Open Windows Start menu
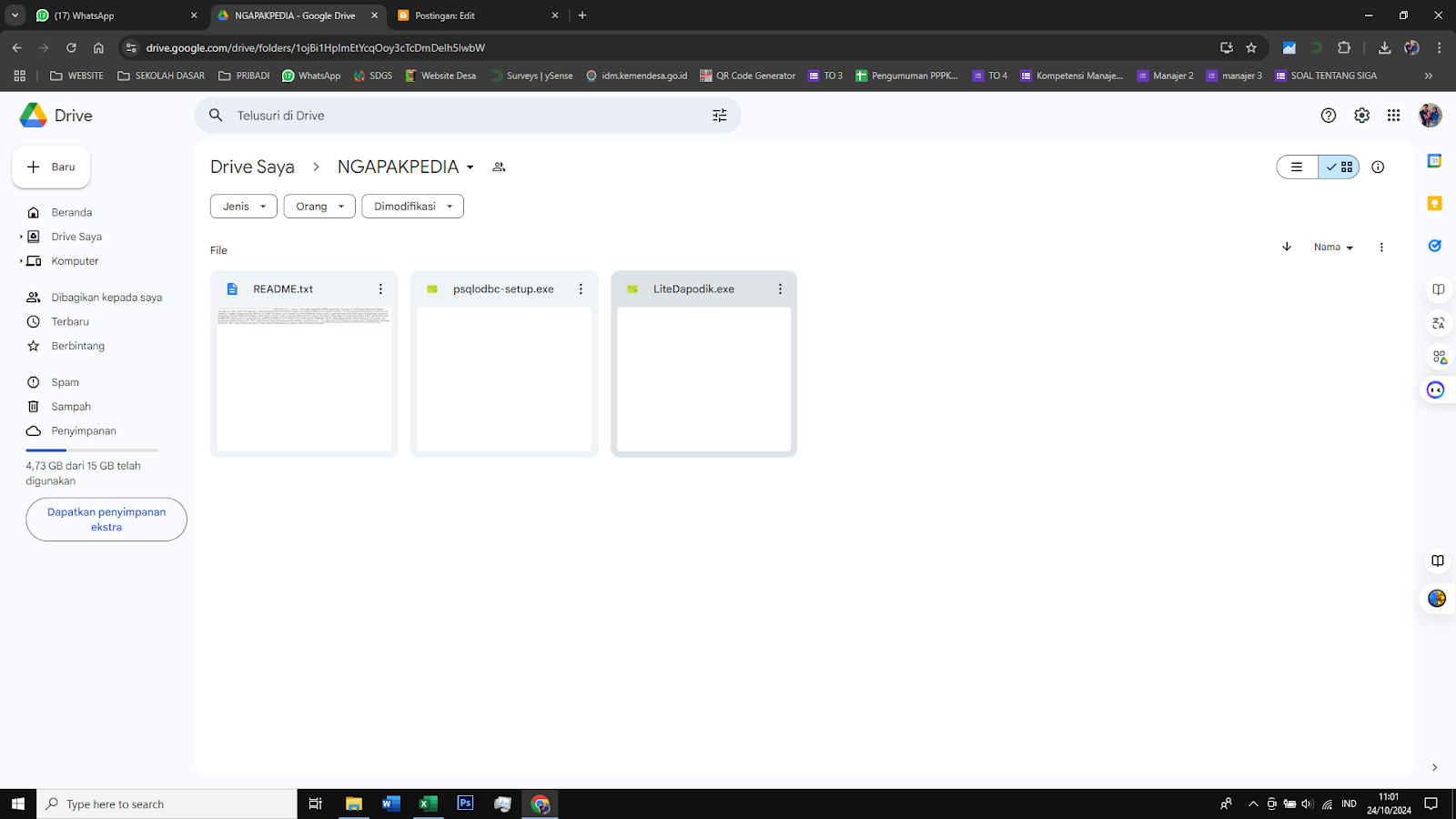The image size is (1456, 819). point(18,804)
